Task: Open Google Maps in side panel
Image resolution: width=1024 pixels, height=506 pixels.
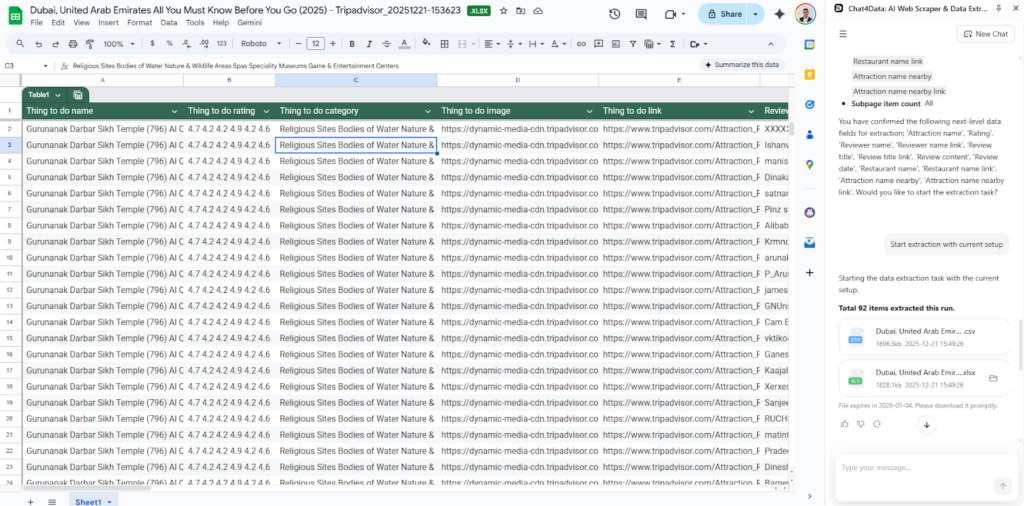Action: [x=810, y=165]
